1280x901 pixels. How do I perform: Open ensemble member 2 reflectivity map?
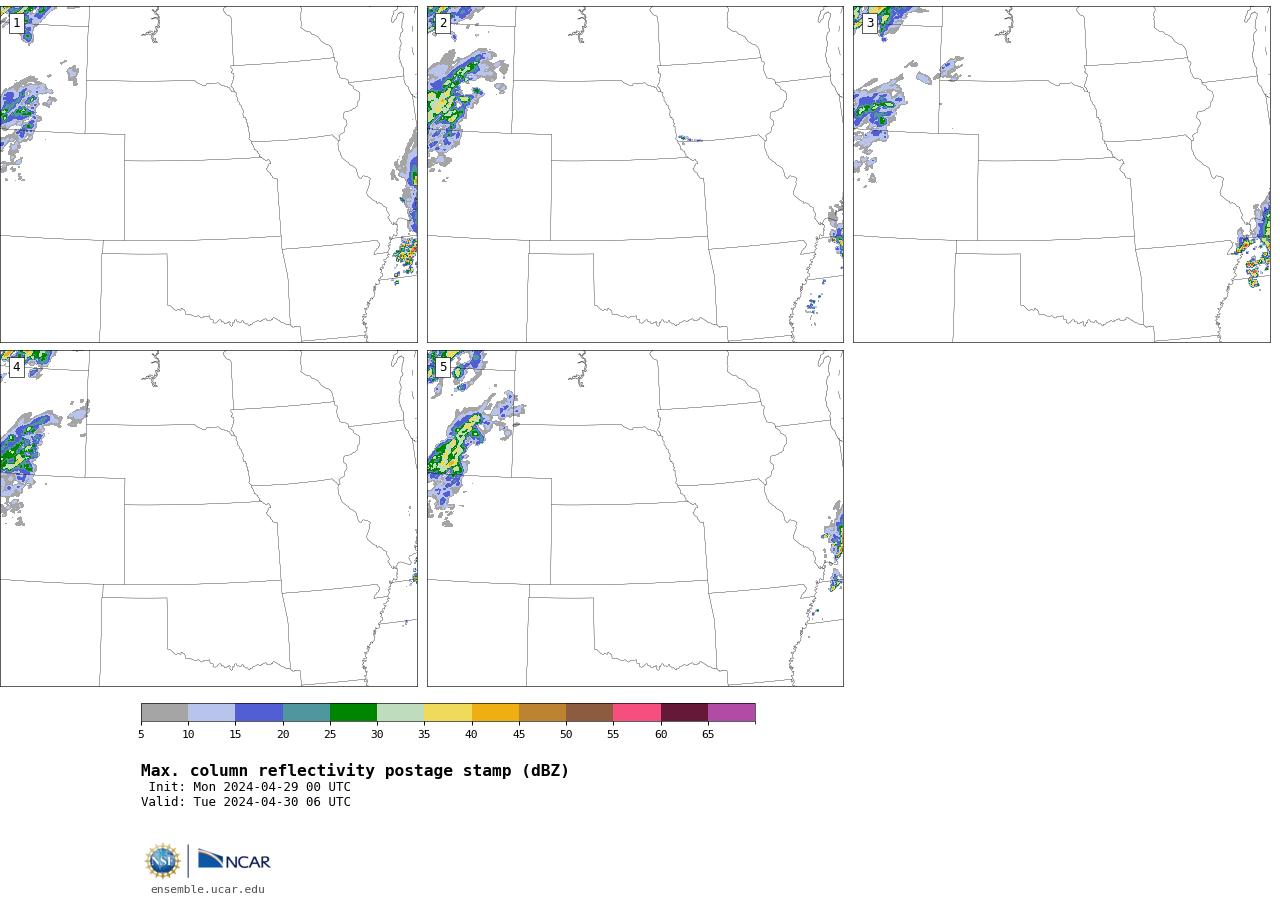pos(635,174)
